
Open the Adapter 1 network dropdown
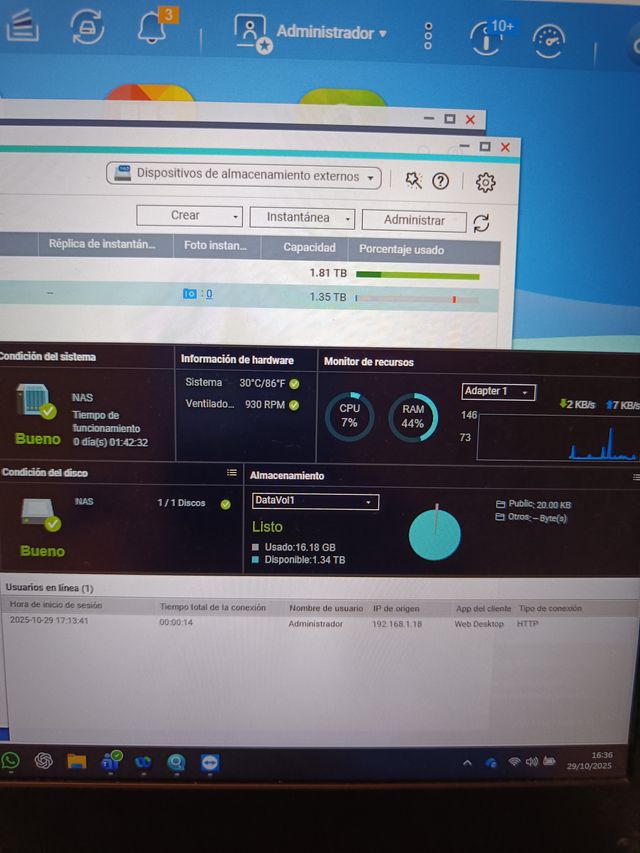coord(498,392)
